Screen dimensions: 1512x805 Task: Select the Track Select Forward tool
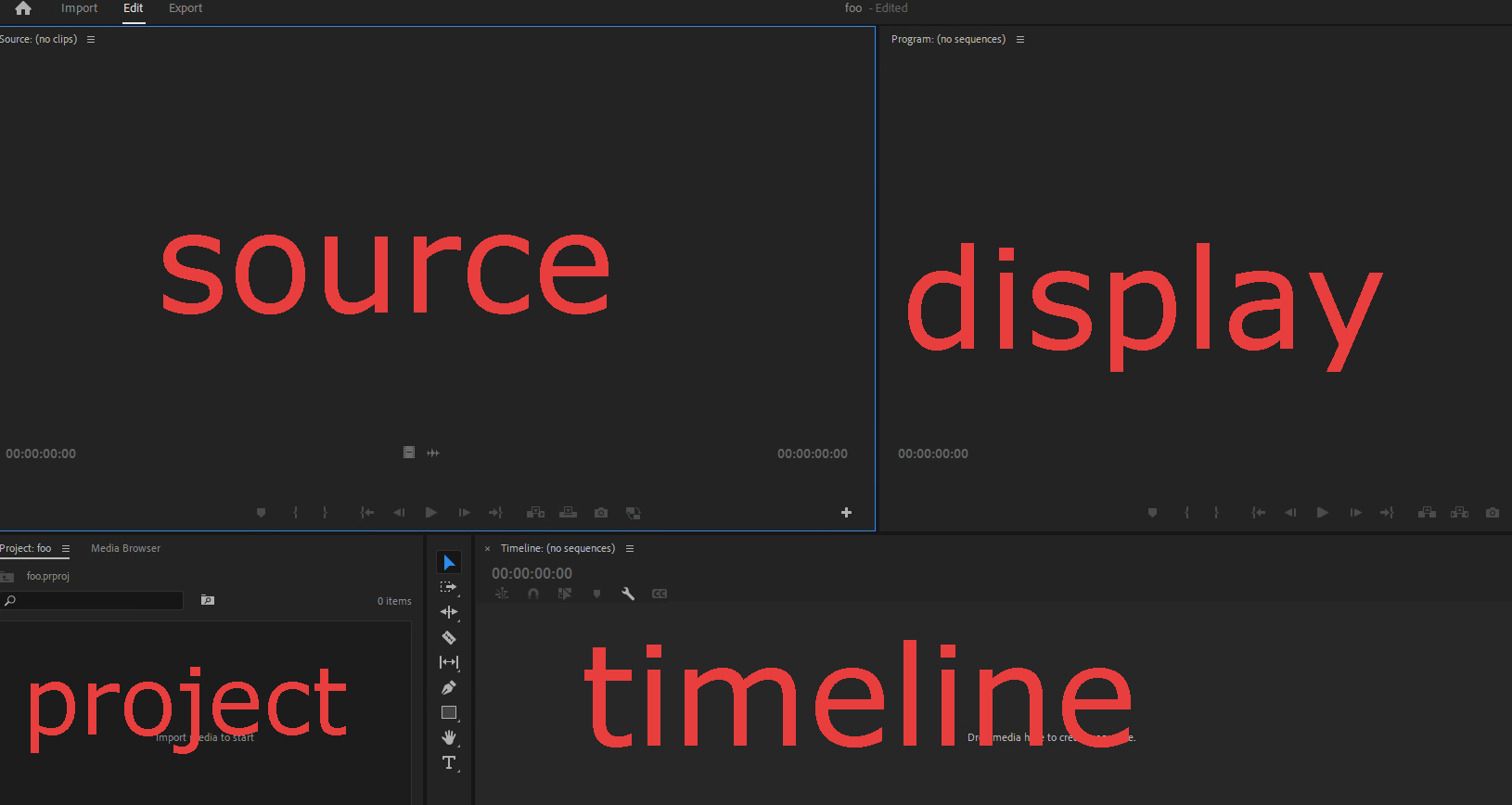[x=449, y=587]
